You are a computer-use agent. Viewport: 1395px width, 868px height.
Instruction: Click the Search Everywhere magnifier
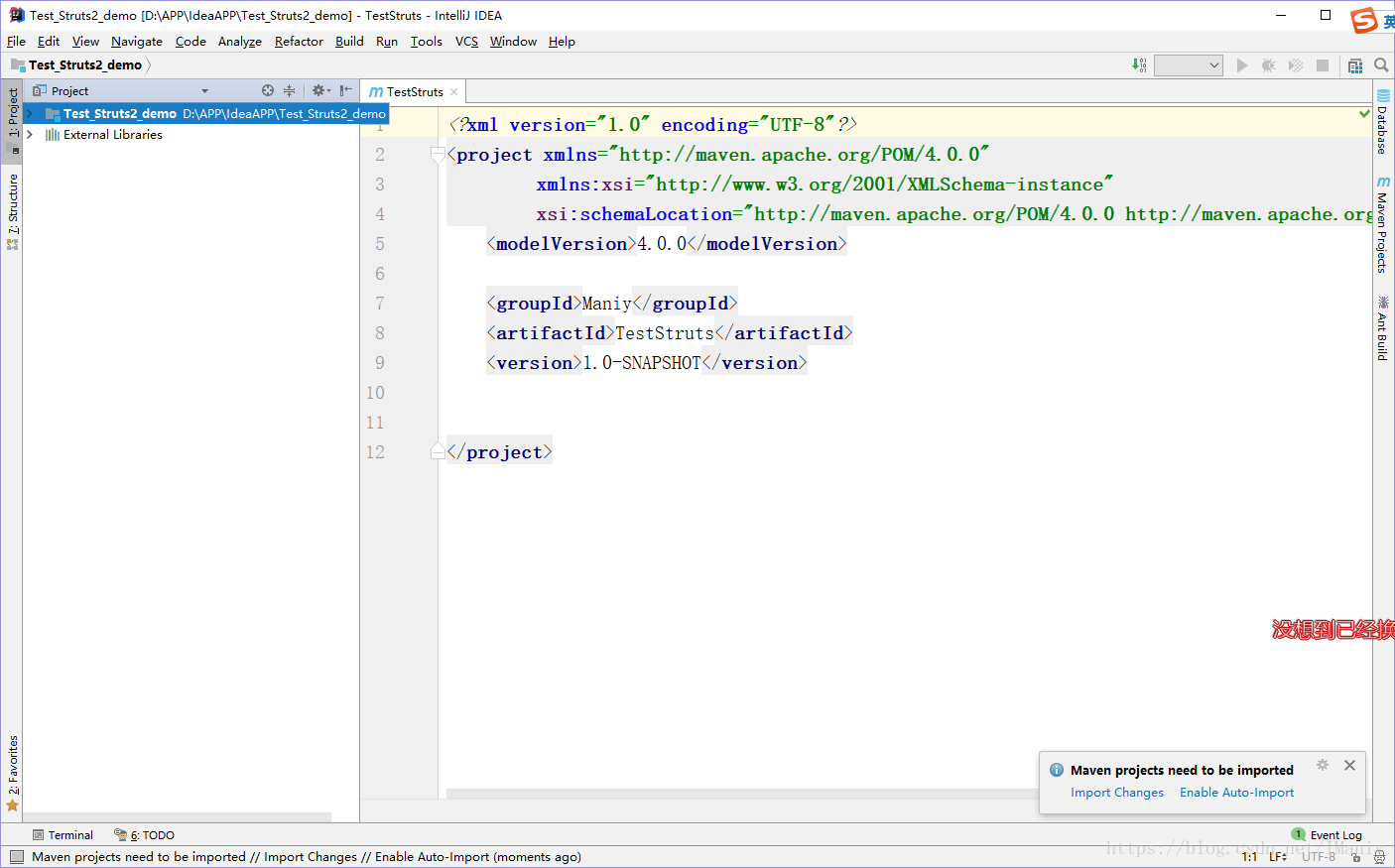(x=1381, y=65)
